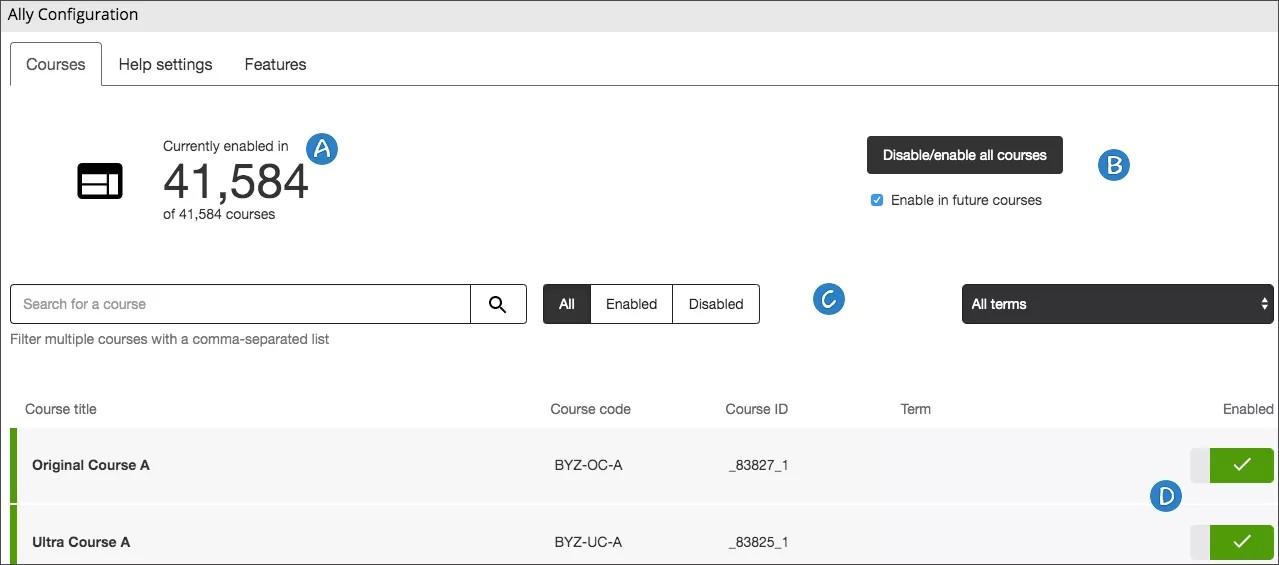
Task: Select the Ultra Course A title
Action: point(81,542)
